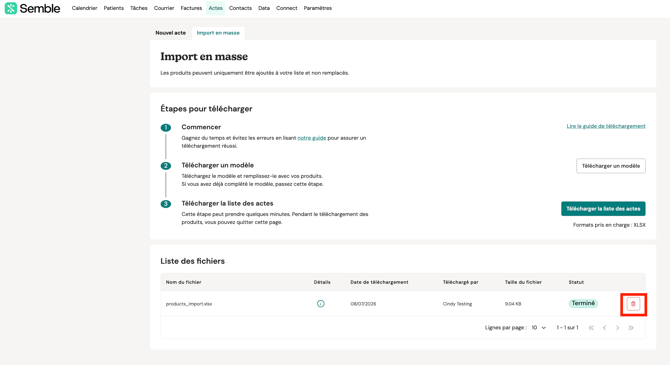Delete the products_import.xlsx file

point(633,304)
